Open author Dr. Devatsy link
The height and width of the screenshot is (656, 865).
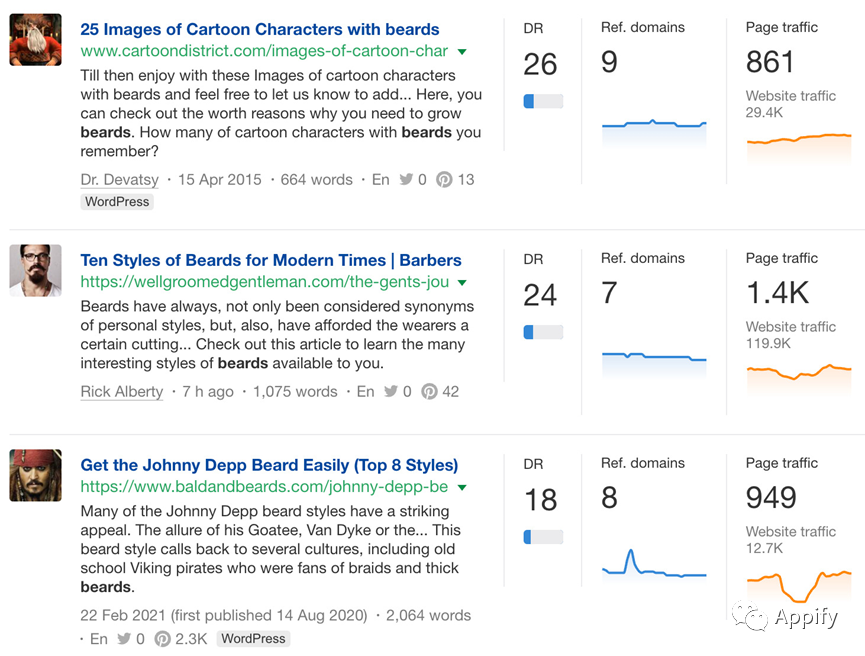(120, 180)
